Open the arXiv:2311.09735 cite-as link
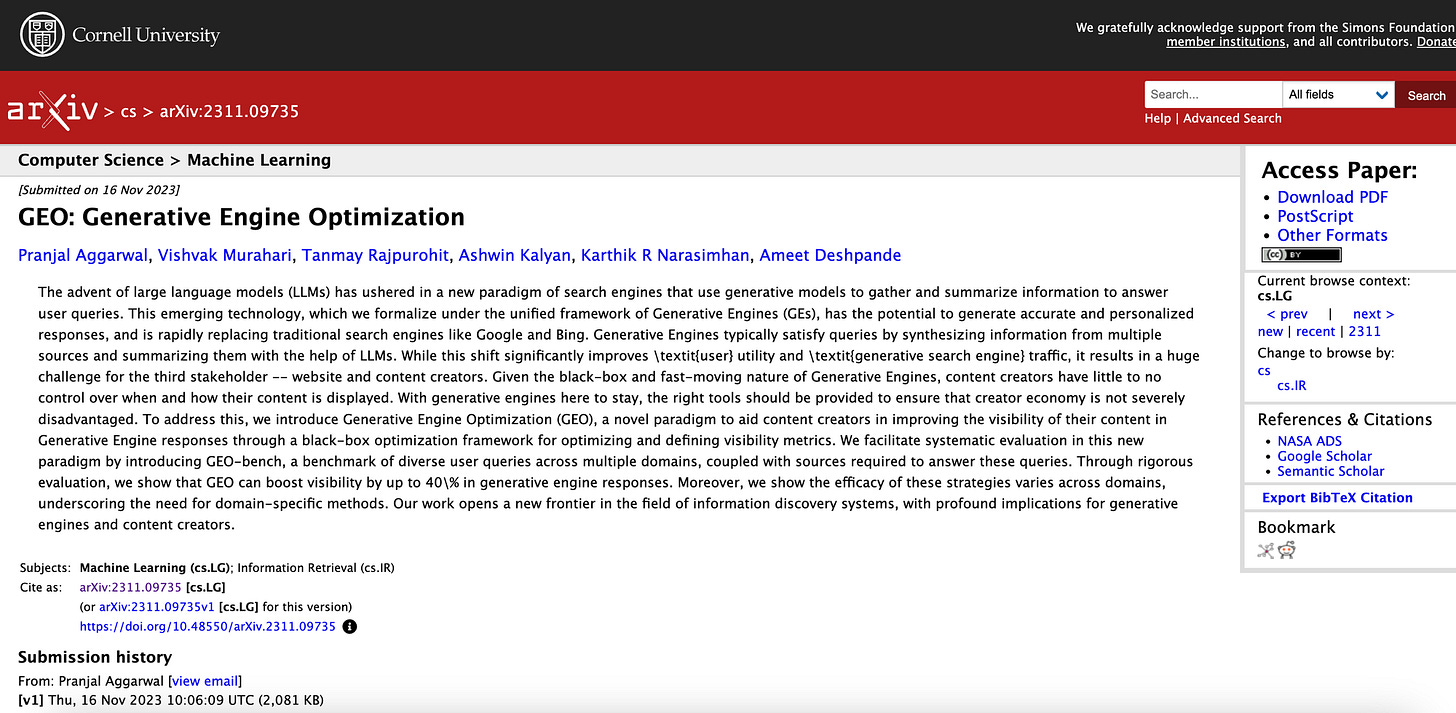Image resolution: width=1456 pixels, height=713 pixels. point(130,587)
